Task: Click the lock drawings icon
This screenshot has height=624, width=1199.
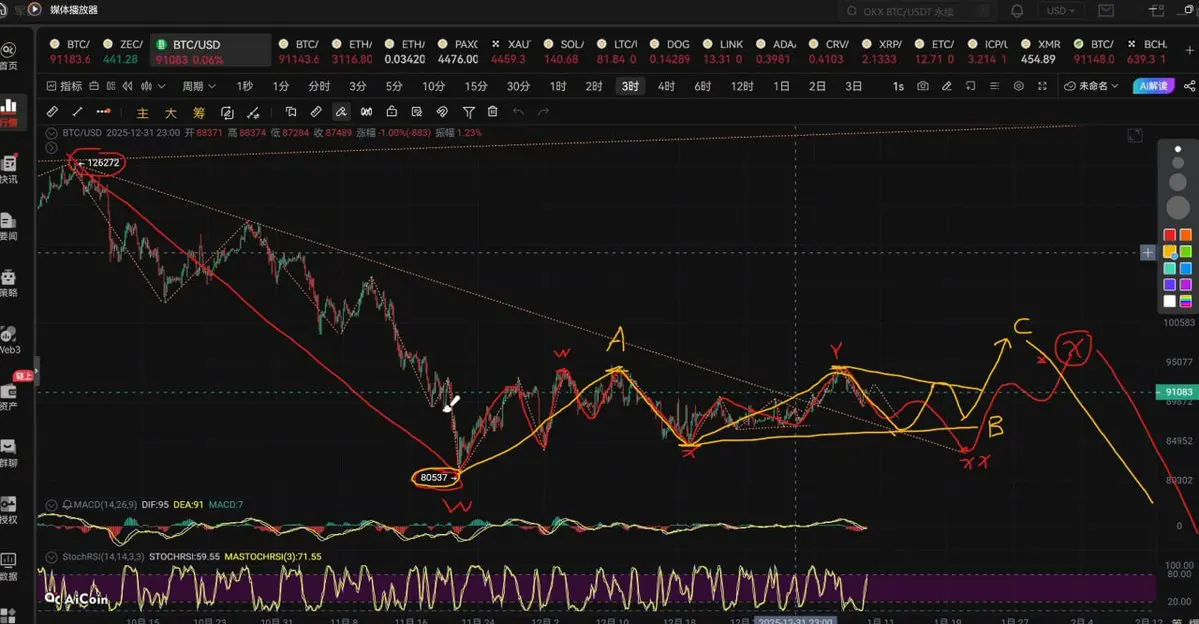Action: click(x=392, y=112)
